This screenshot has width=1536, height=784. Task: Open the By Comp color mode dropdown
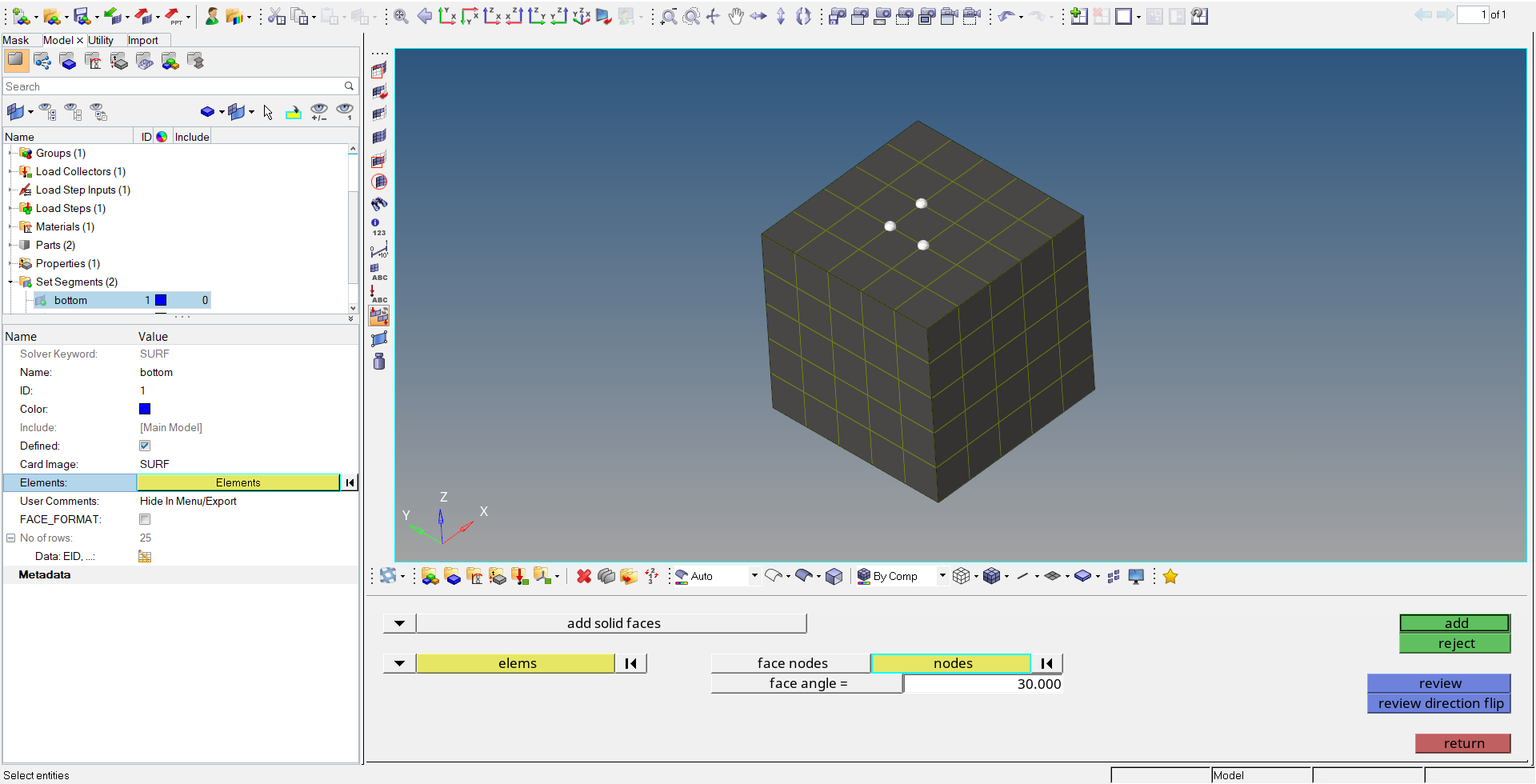pos(944,576)
